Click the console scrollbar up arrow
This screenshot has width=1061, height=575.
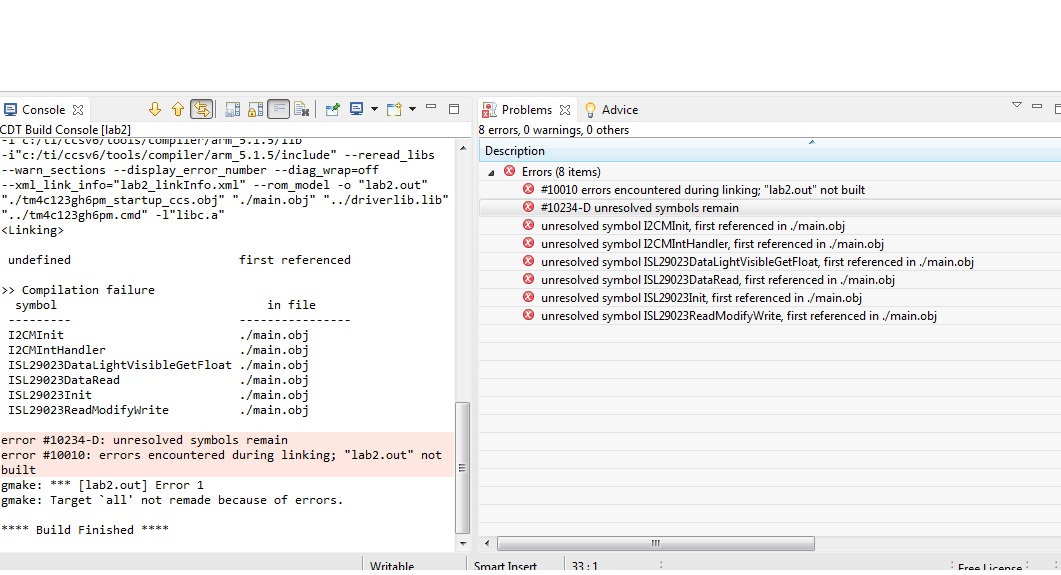(x=463, y=148)
